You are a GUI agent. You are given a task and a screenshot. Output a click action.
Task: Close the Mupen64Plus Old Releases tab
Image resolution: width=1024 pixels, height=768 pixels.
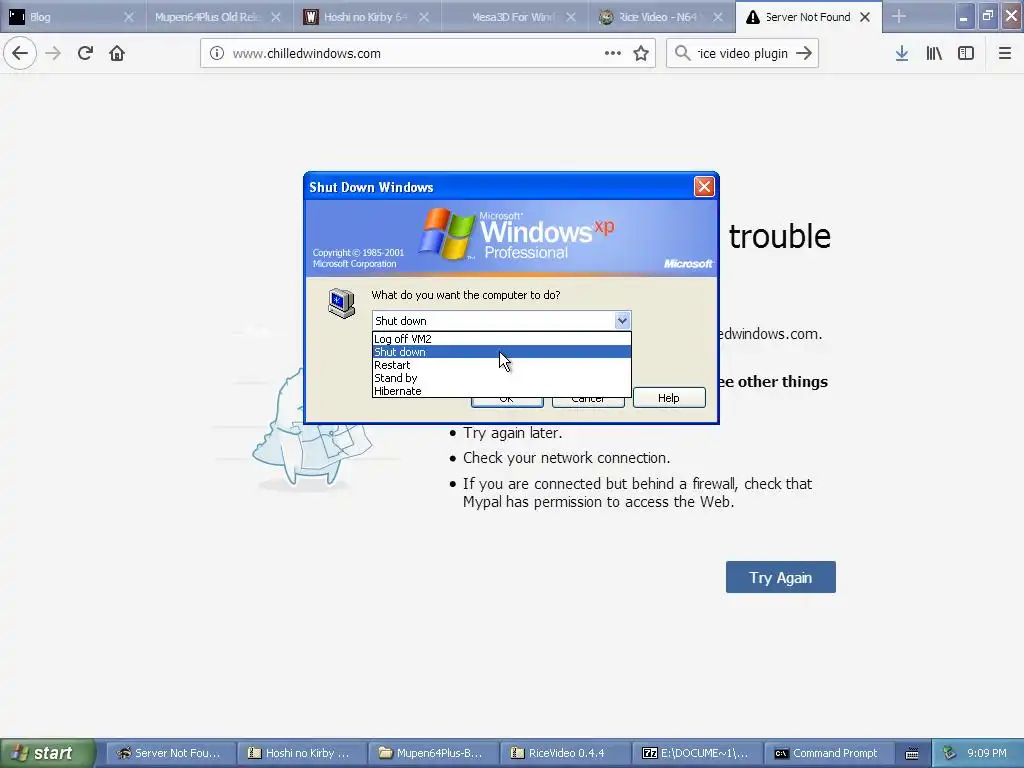pos(276,17)
